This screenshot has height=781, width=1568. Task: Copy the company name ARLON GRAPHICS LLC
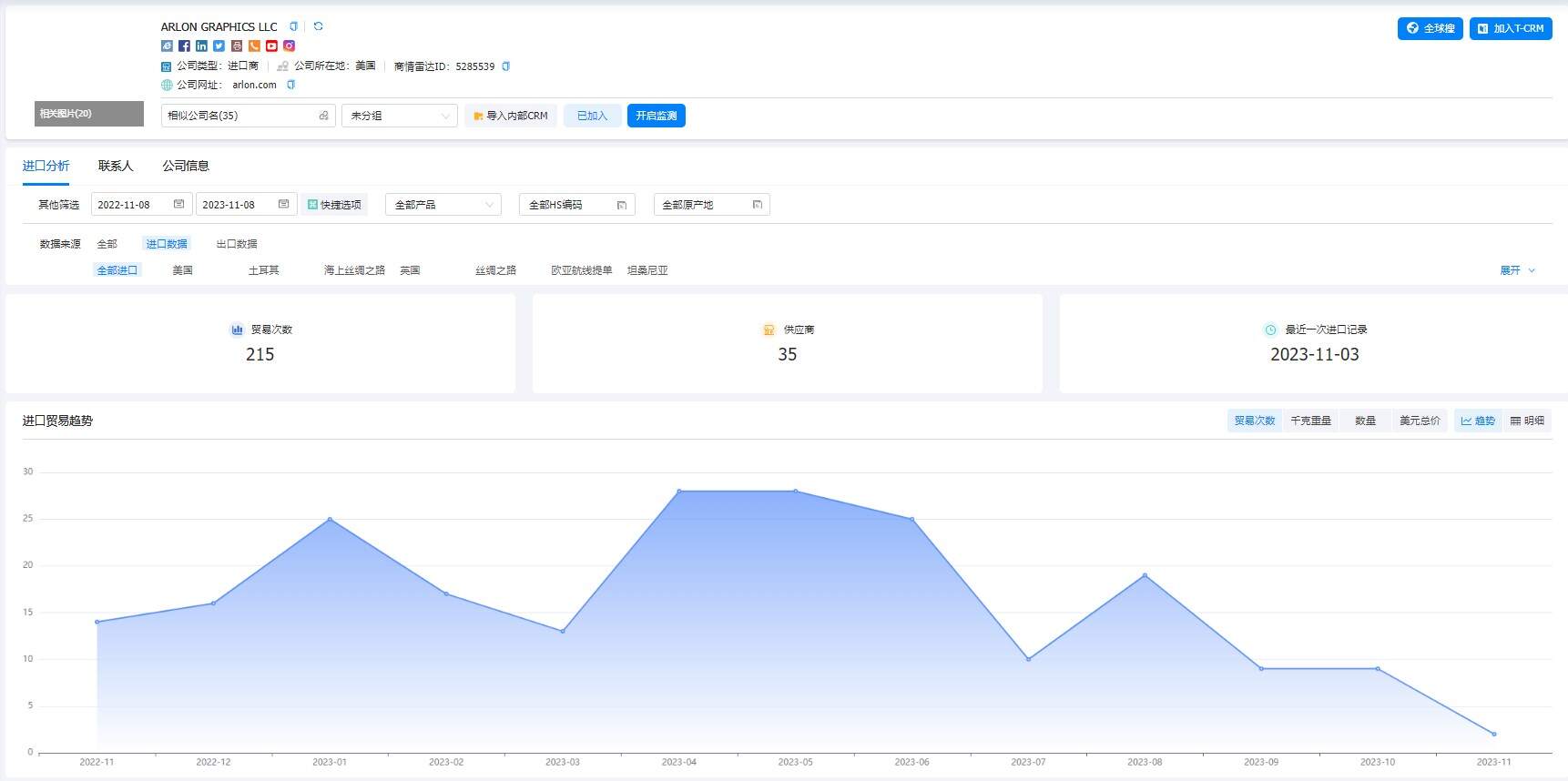click(x=293, y=26)
